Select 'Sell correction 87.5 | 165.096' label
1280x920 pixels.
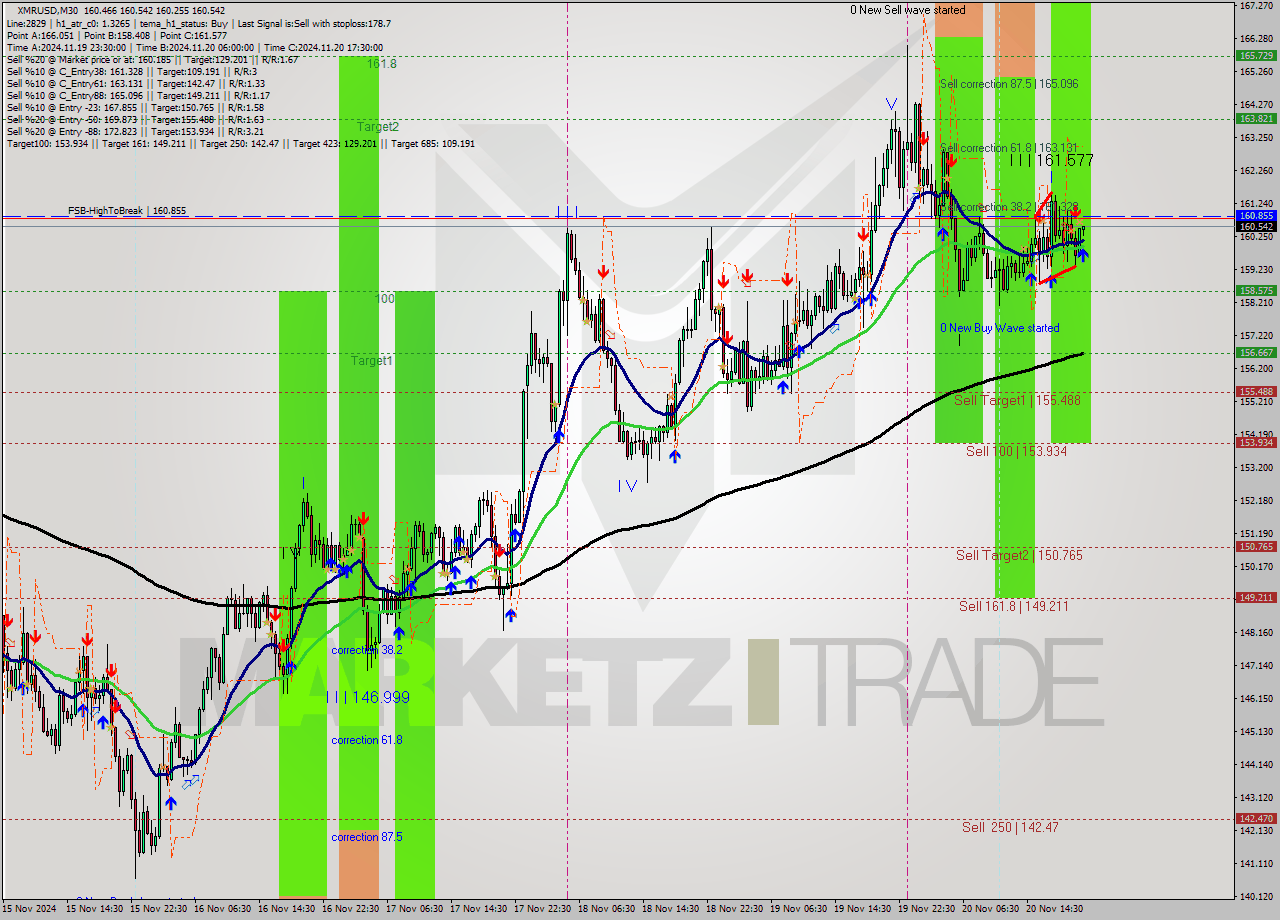1008,84
